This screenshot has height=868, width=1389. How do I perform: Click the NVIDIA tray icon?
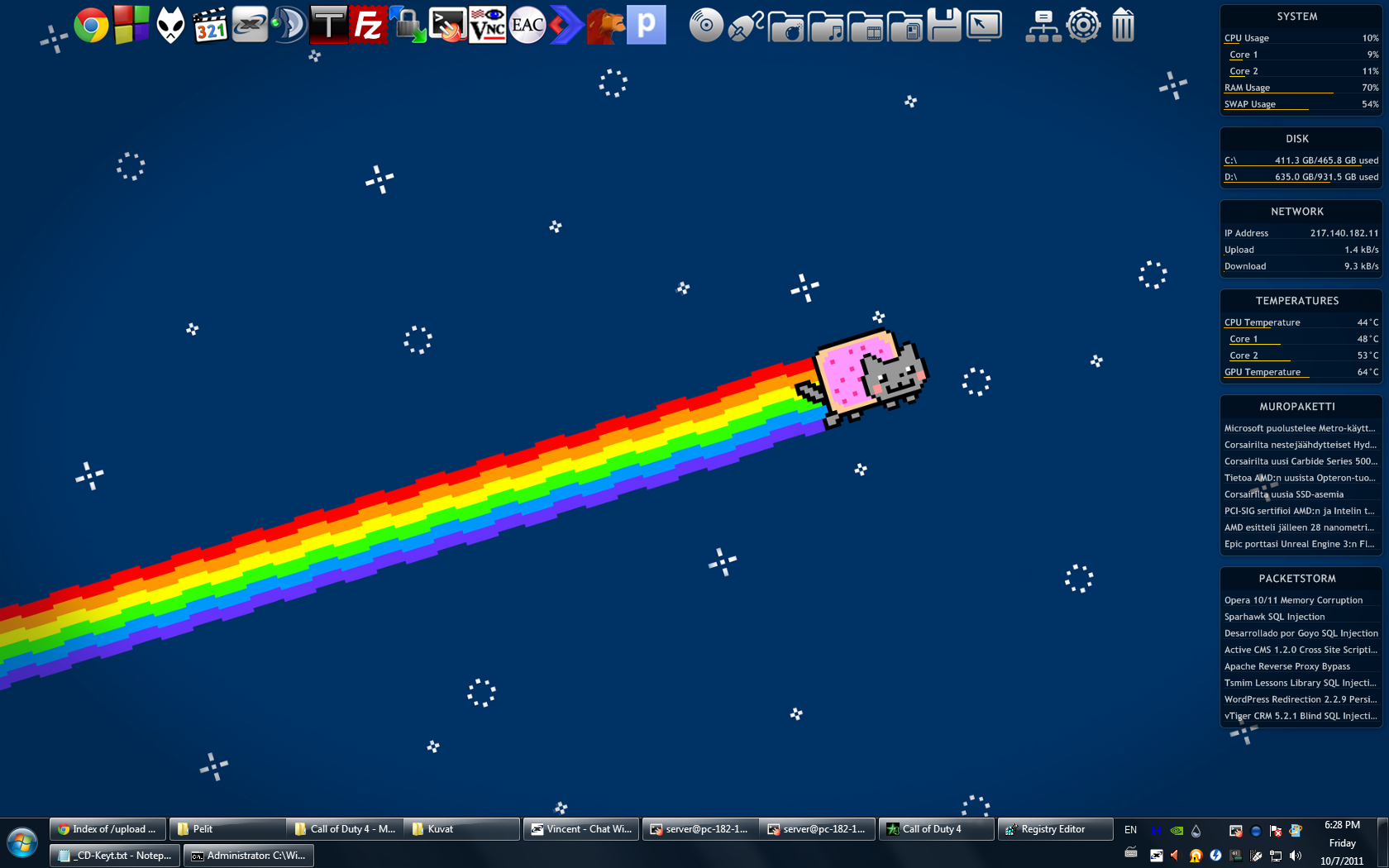point(1177,831)
